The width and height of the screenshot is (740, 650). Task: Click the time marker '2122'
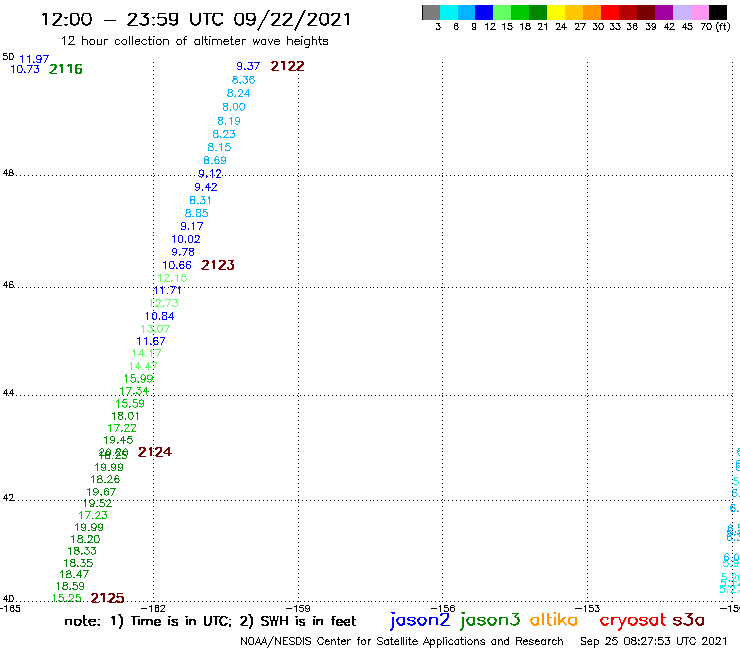287,66
